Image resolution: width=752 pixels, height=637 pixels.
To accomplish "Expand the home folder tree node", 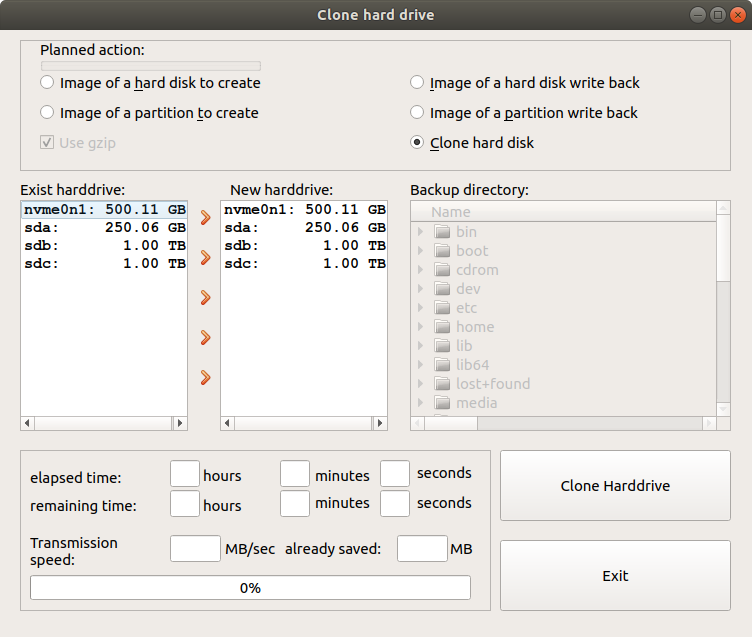I will pos(421,327).
